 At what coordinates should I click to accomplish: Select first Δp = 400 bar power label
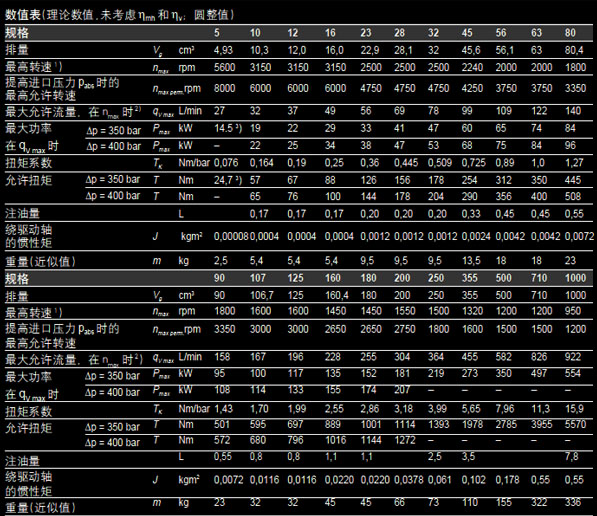pos(113,146)
